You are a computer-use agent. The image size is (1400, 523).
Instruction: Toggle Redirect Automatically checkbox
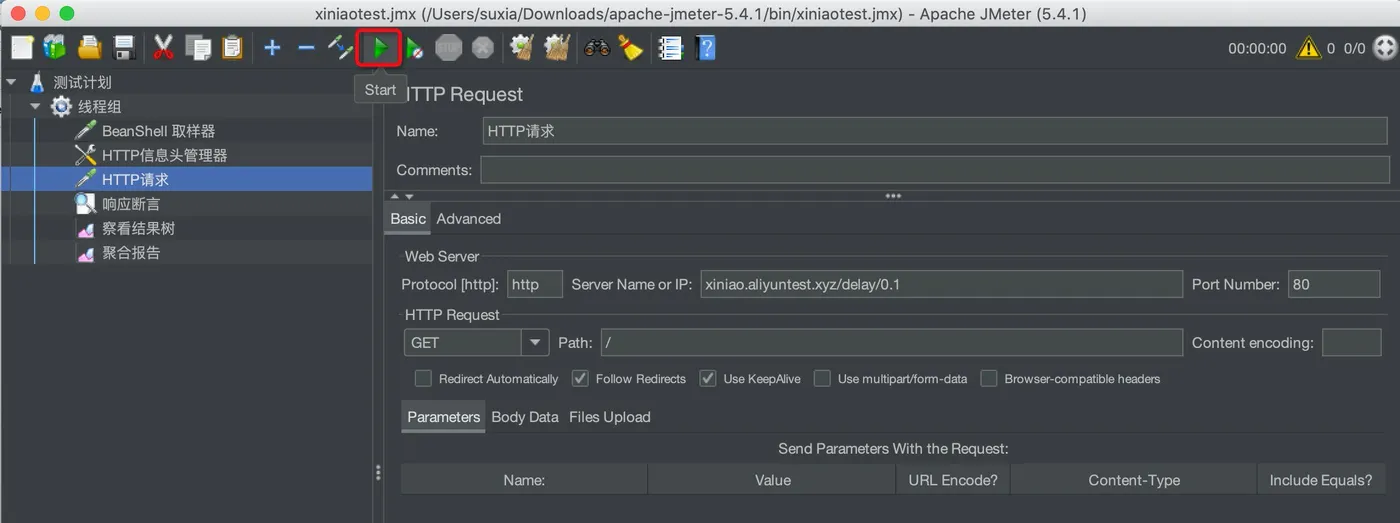point(423,378)
